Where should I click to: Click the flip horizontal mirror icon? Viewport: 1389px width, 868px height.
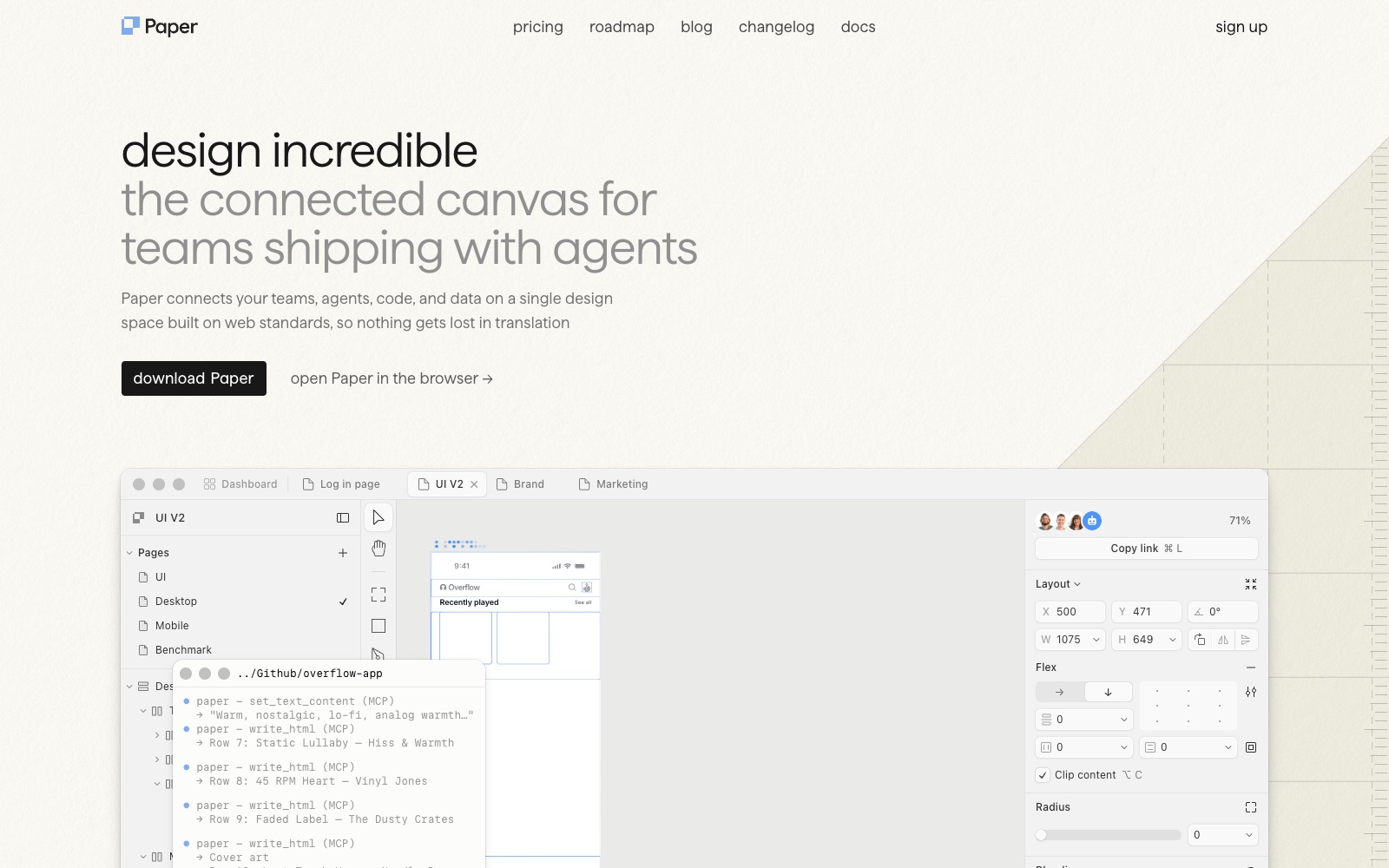pyautogui.click(x=1223, y=640)
